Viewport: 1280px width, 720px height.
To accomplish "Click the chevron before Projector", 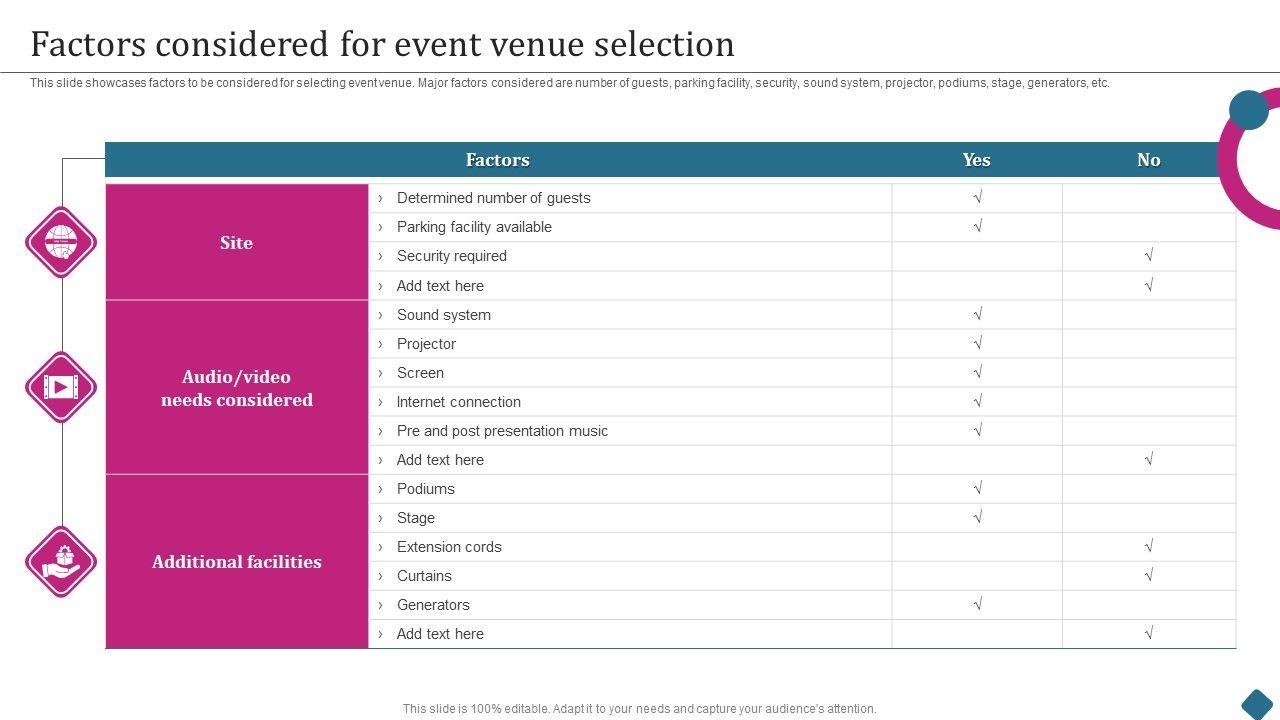I will pos(380,344).
